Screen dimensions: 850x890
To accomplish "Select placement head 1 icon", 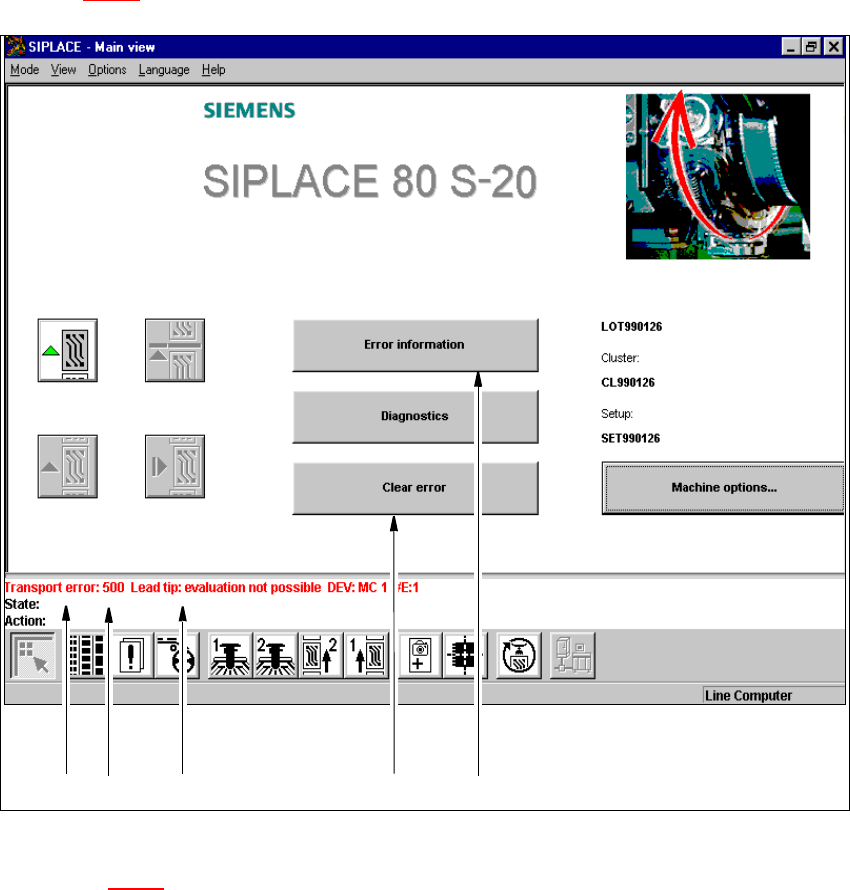I will tap(229, 656).
